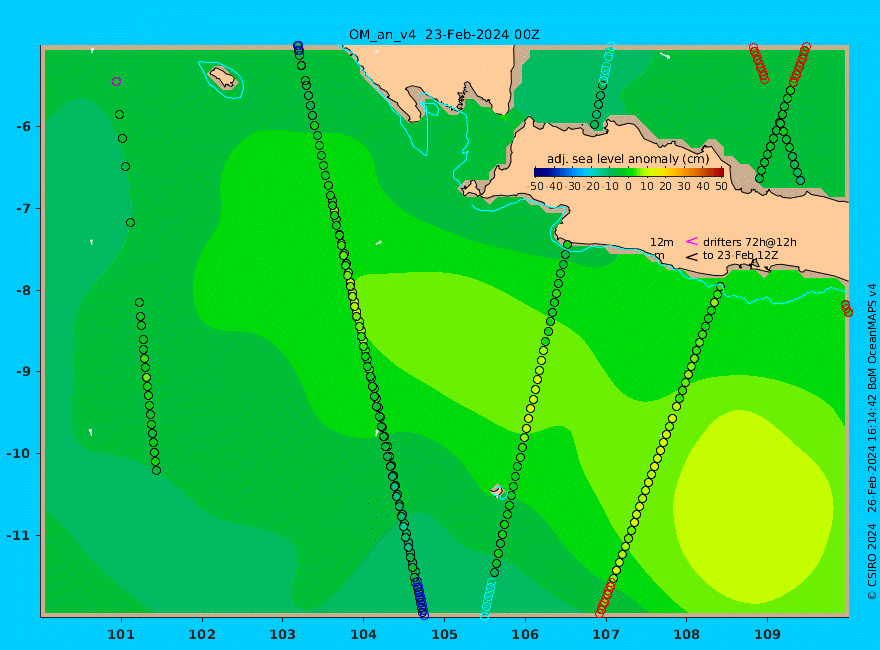Screen dimensions: 880x650
Task: Click the map title 'OM_an_v4 23-Feb-2024 00Z'
Action: click(x=444, y=35)
